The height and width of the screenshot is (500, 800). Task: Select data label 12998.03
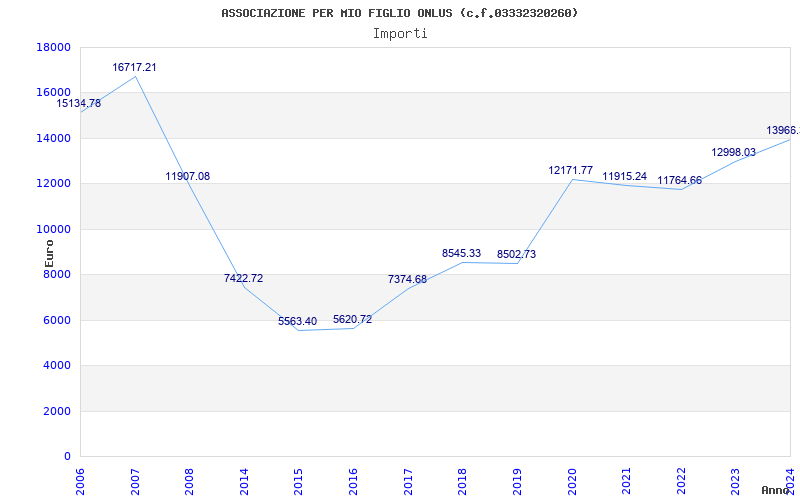tap(734, 153)
